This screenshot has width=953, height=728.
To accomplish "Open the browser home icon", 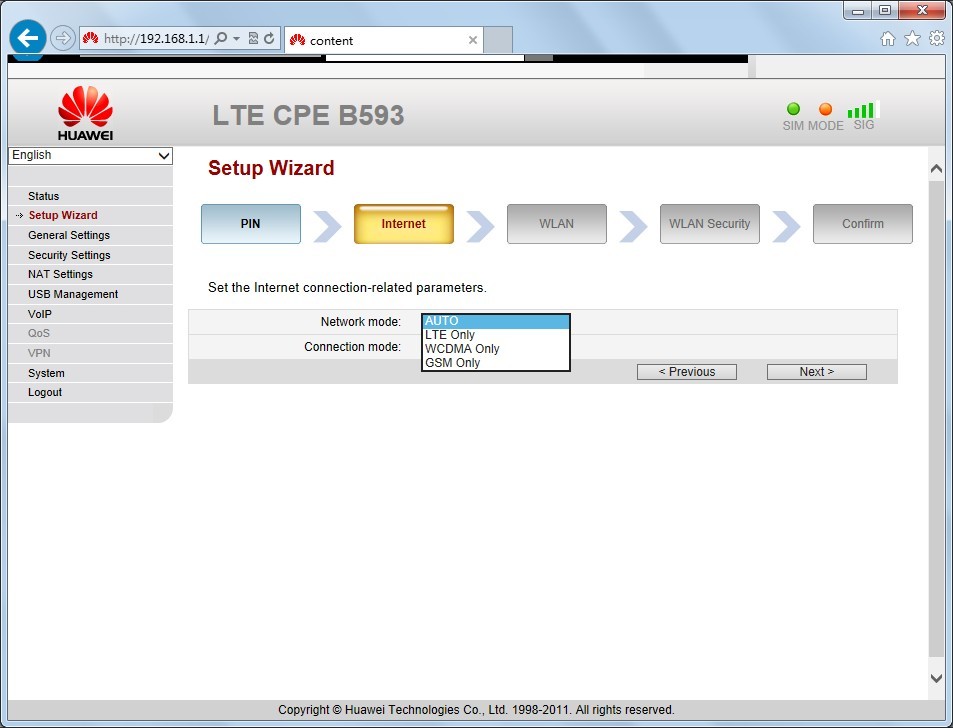I will (x=887, y=39).
